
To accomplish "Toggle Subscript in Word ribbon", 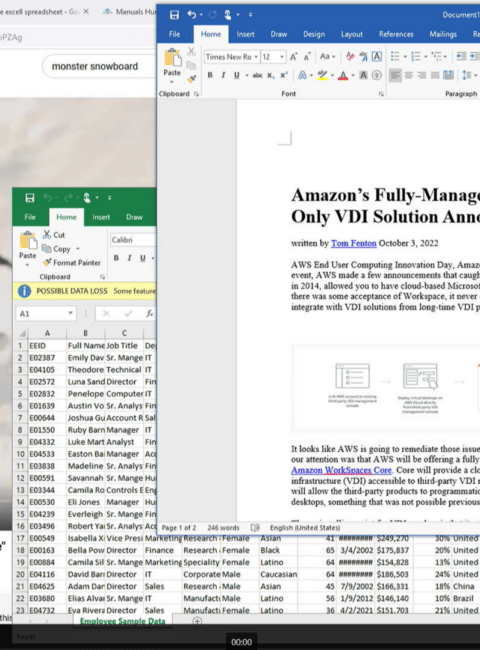I will (270, 75).
